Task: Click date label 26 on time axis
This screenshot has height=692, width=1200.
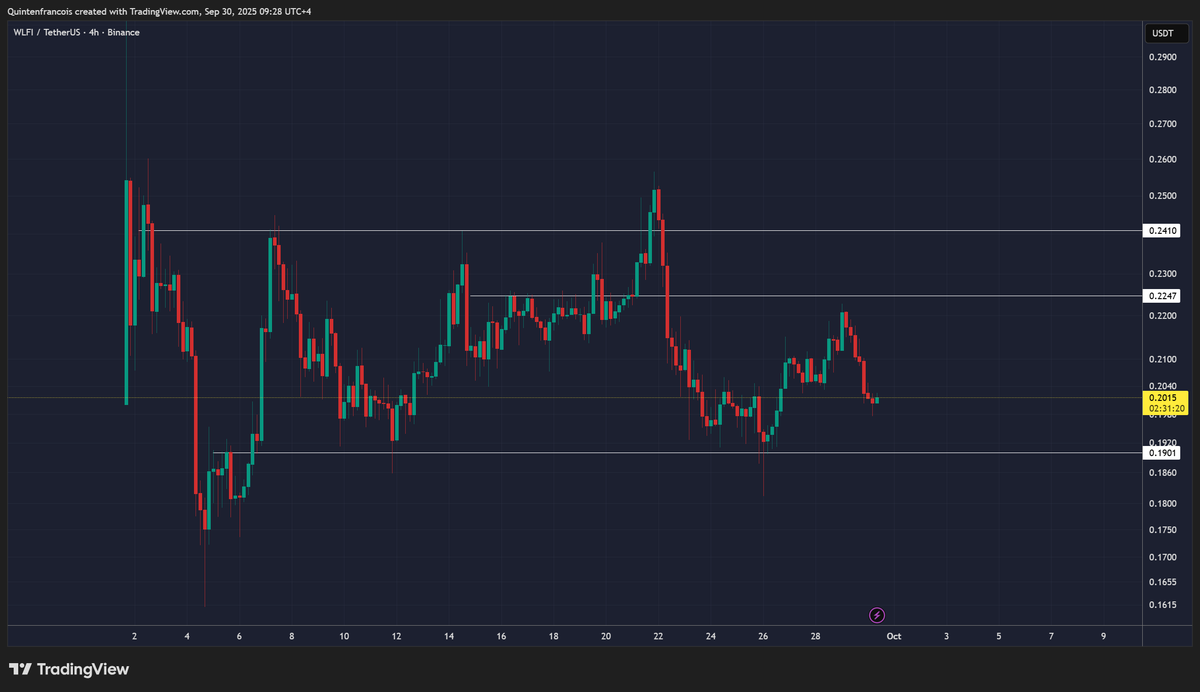Action: pos(763,636)
